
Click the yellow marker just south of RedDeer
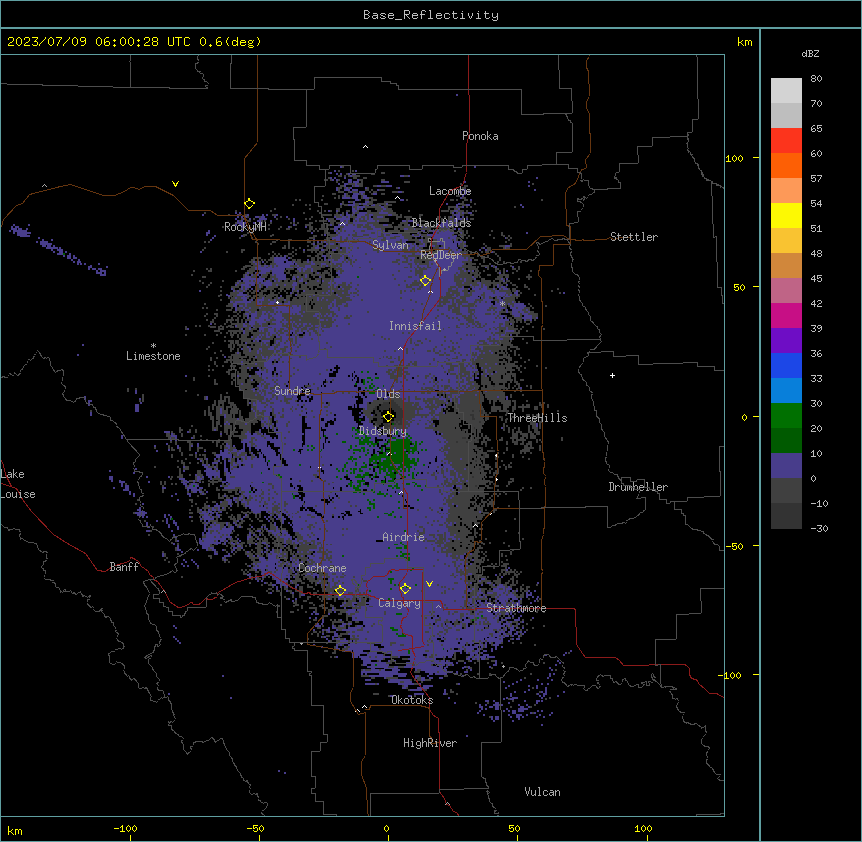click(426, 281)
